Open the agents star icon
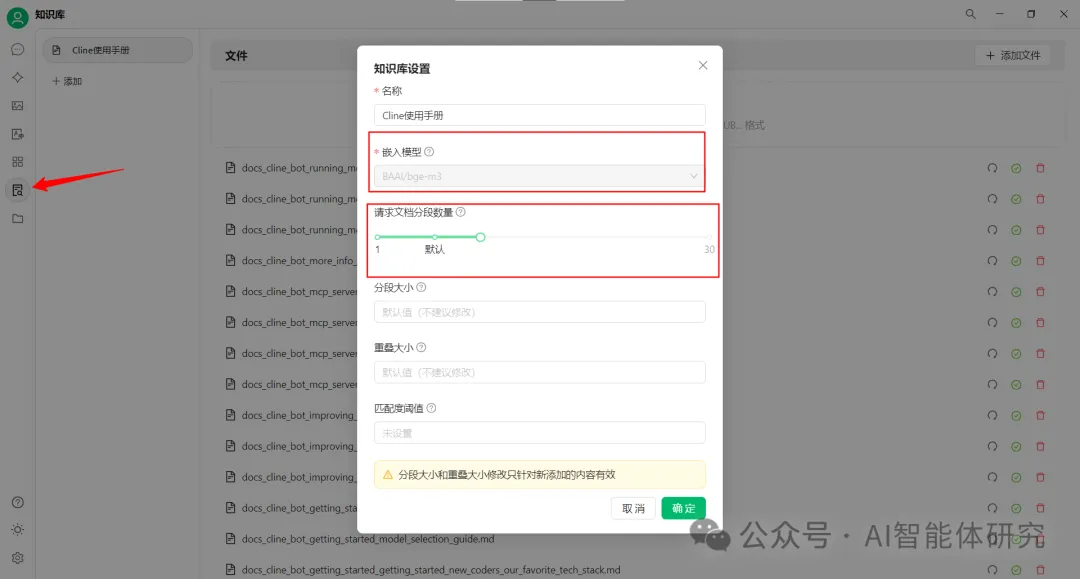The image size is (1080, 579). [18, 78]
